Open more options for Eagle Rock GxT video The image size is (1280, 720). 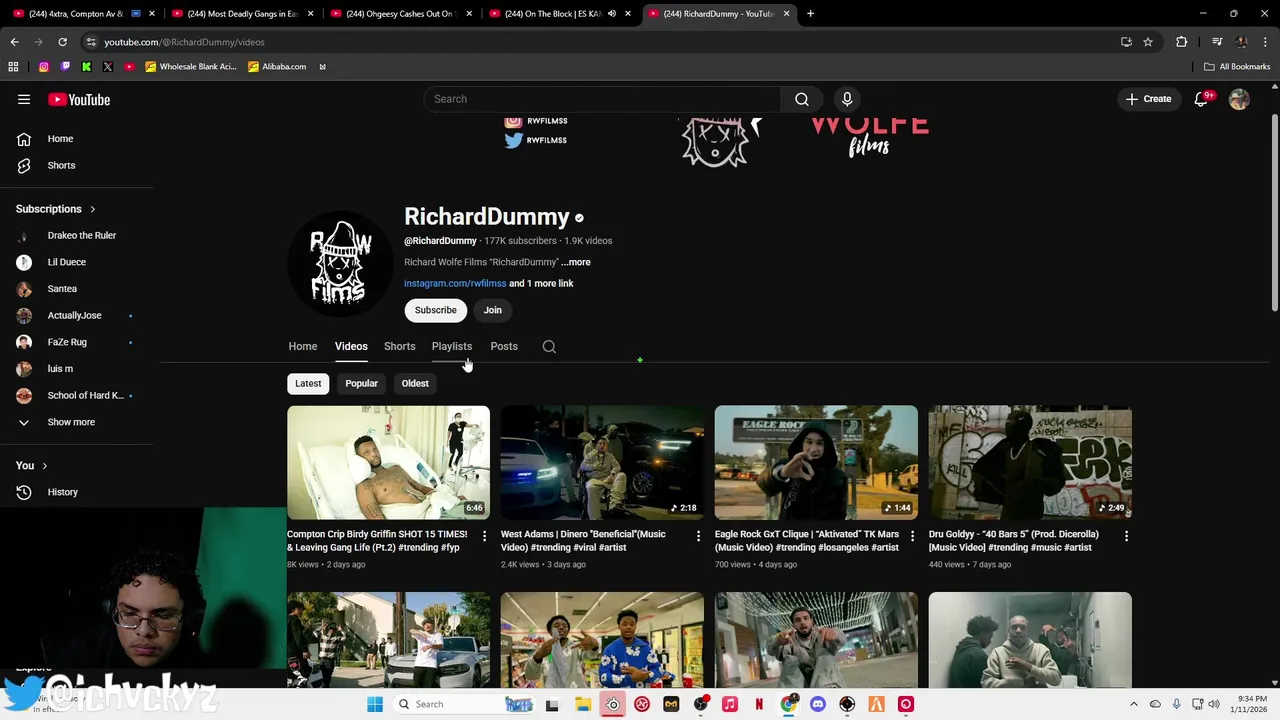click(912, 536)
